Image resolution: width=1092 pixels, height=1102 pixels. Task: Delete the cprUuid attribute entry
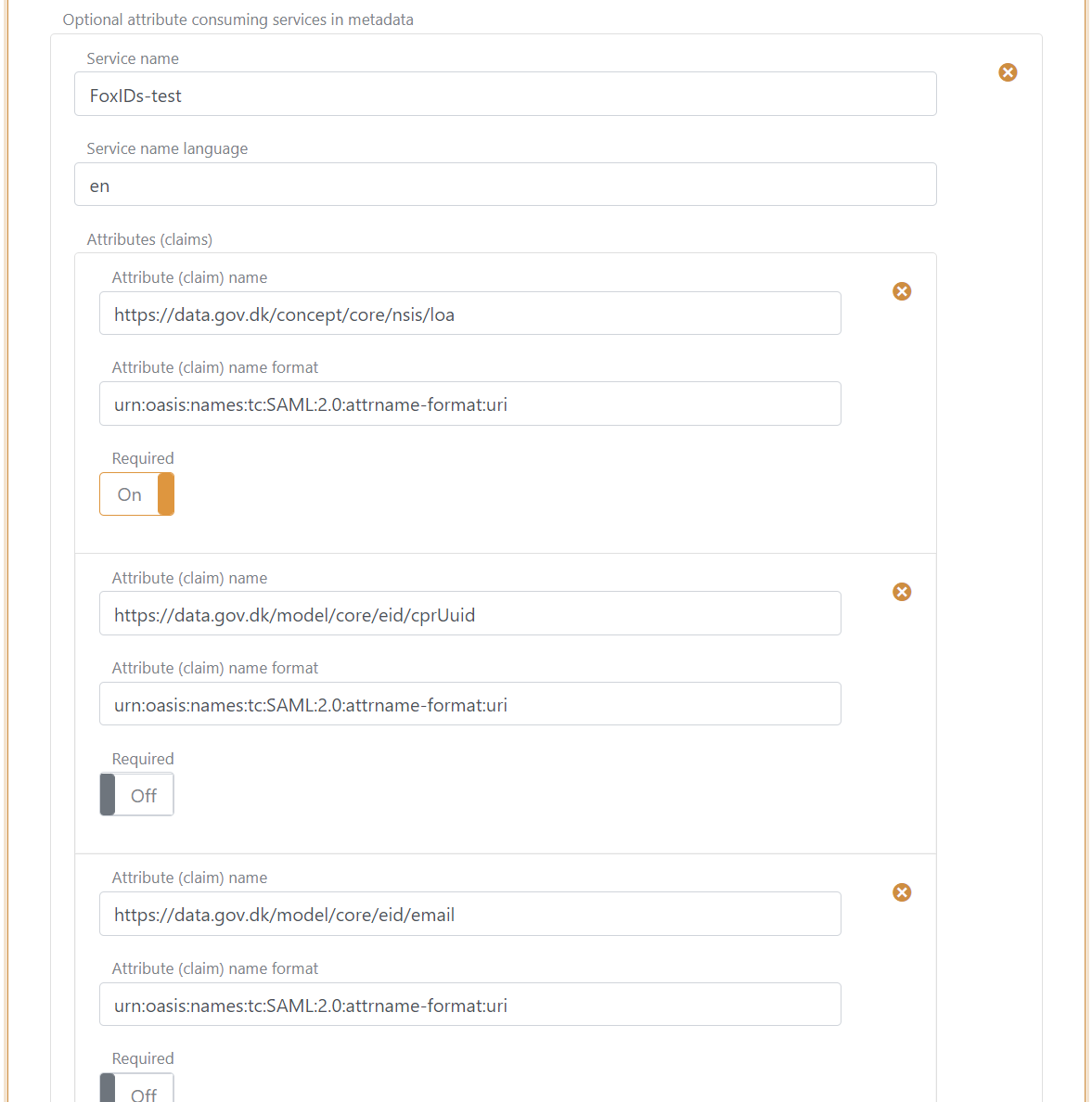[x=901, y=592]
